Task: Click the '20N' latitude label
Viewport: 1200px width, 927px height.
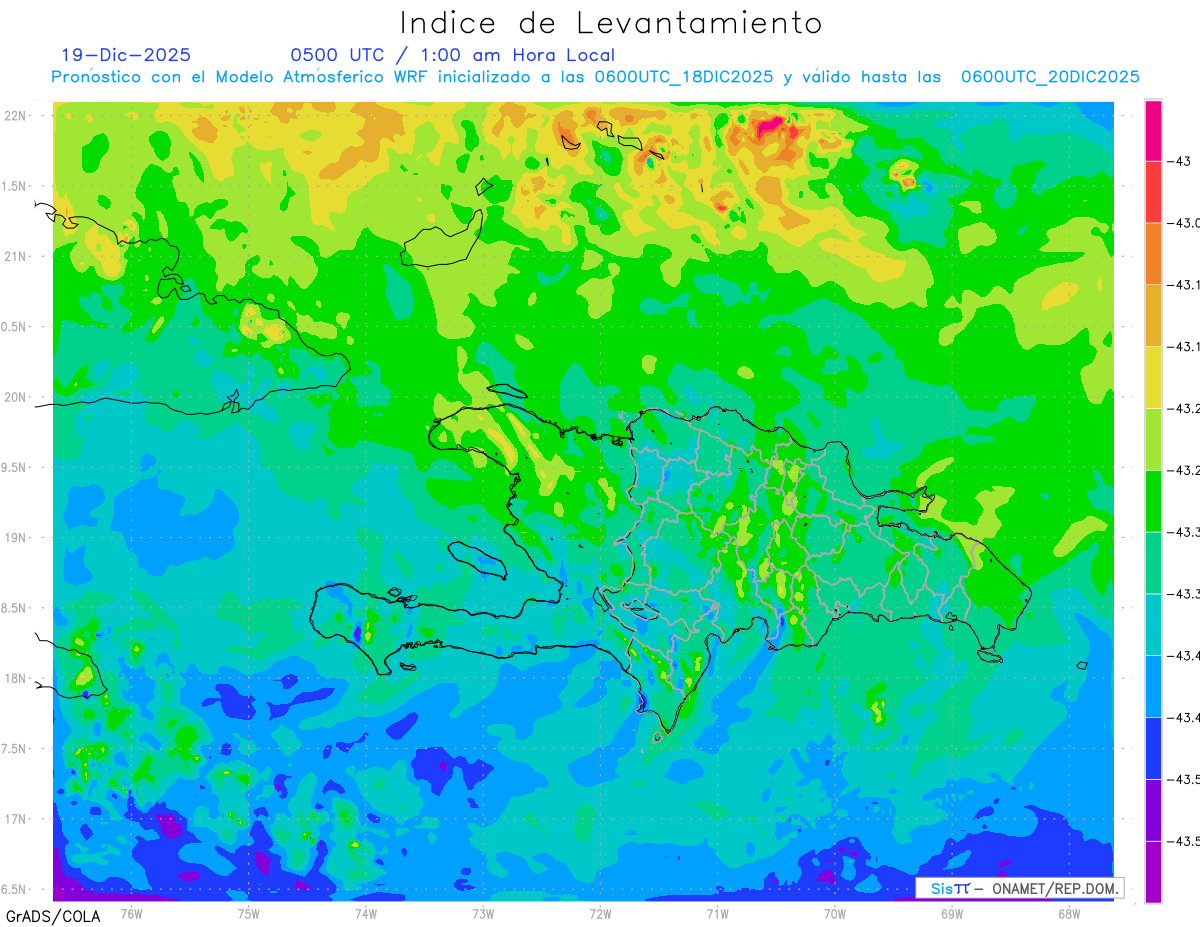Action: pyautogui.click(x=17, y=397)
